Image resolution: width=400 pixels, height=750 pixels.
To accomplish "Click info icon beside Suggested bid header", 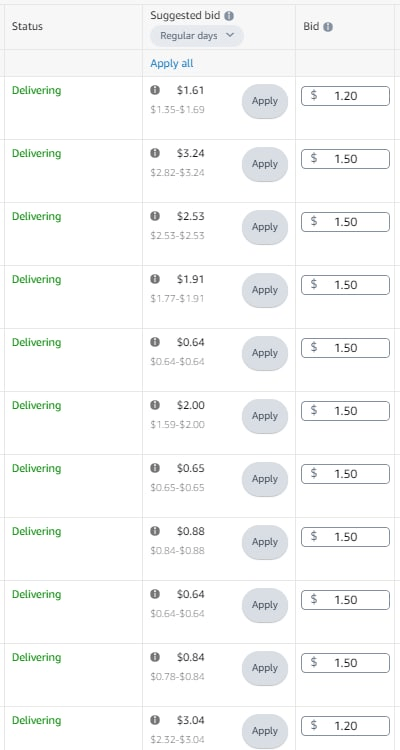I will pos(229,16).
